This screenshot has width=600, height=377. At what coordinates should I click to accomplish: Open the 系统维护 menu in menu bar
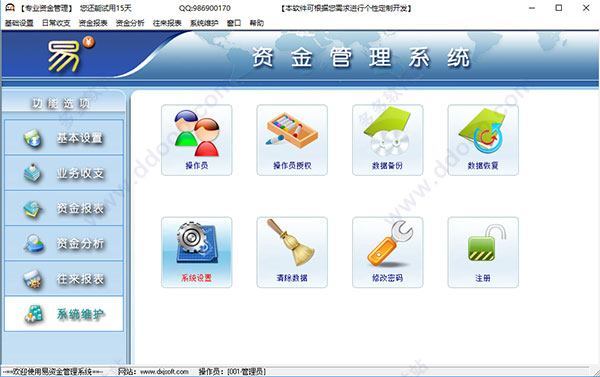pyautogui.click(x=204, y=23)
